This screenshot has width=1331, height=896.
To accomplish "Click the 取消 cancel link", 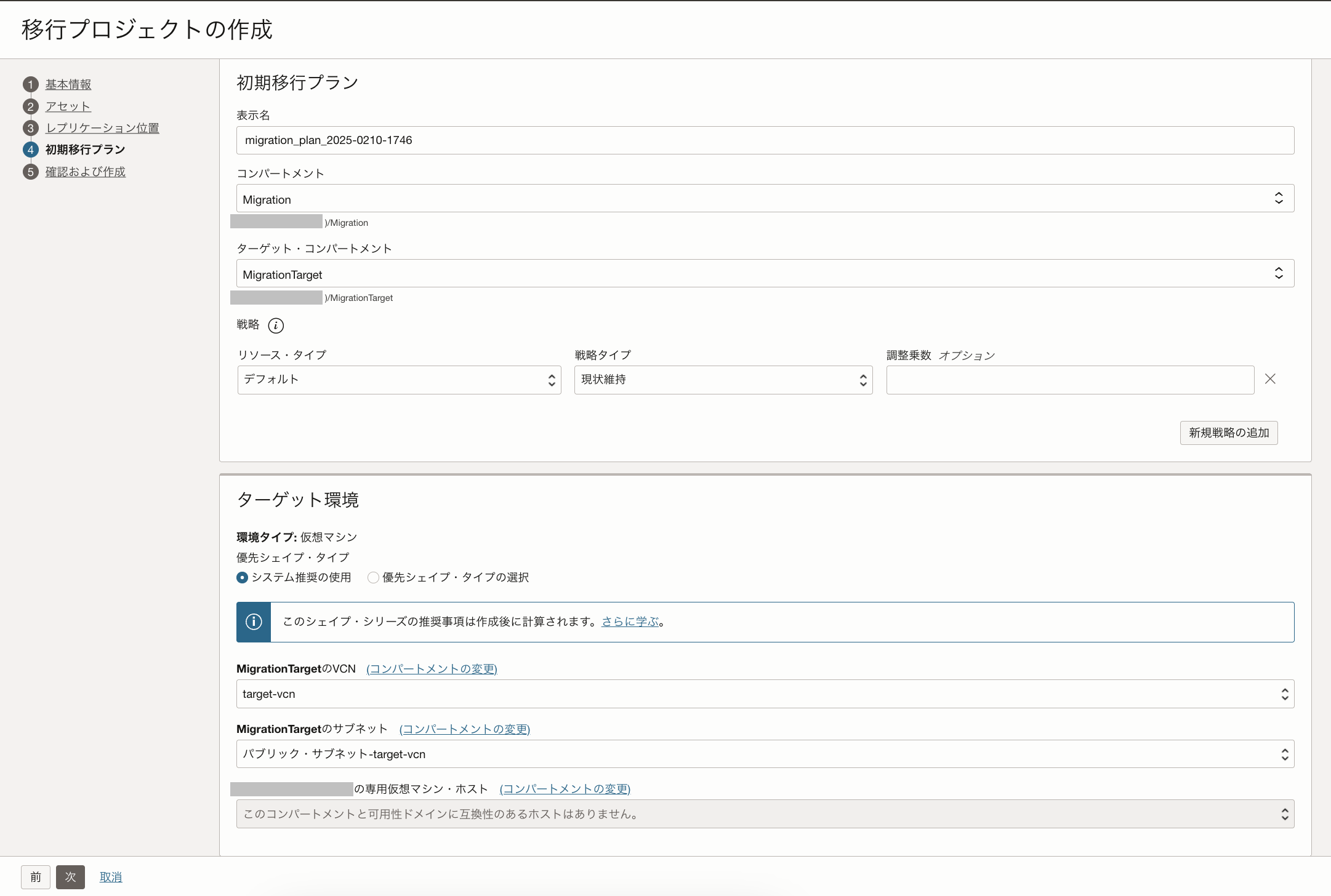I will [111, 877].
